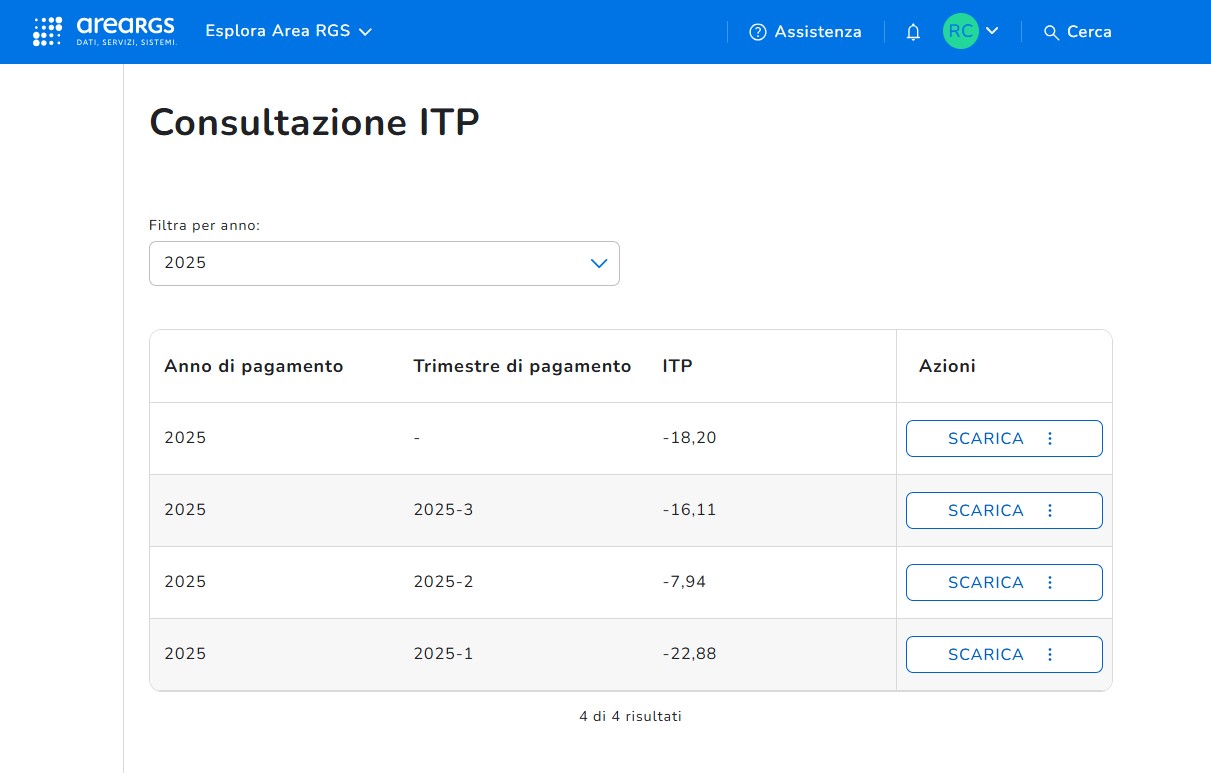The width and height of the screenshot is (1211, 773).
Task: Click the Trimestre di pagamento column header
Action: [x=522, y=366]
